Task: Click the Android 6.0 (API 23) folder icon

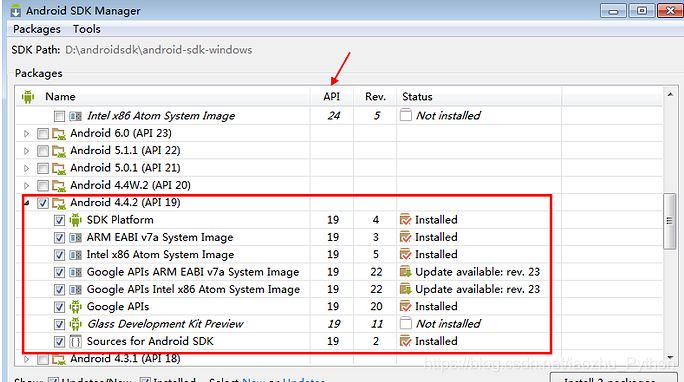Action: pyautogui.click(x=59, y=133)
